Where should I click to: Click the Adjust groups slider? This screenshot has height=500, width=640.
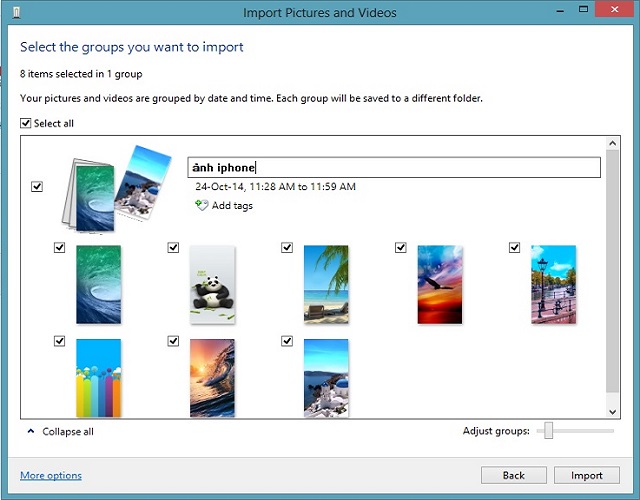(546, 431)
